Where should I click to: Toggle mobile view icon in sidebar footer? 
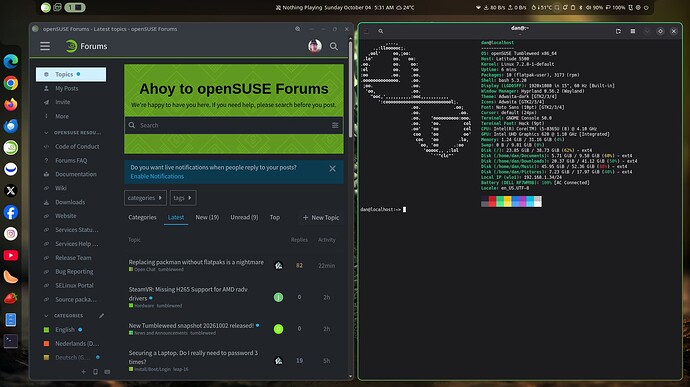pos(95,372)
